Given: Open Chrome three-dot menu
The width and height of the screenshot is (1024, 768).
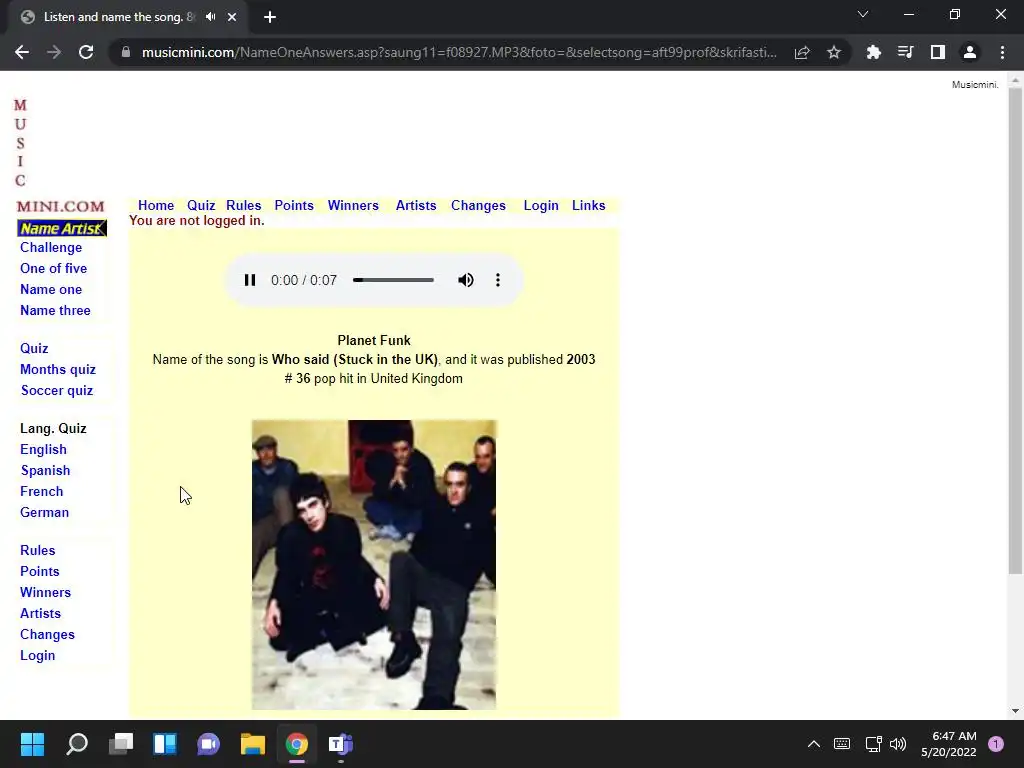Looking at the screenshot, I should (1002, 52).
